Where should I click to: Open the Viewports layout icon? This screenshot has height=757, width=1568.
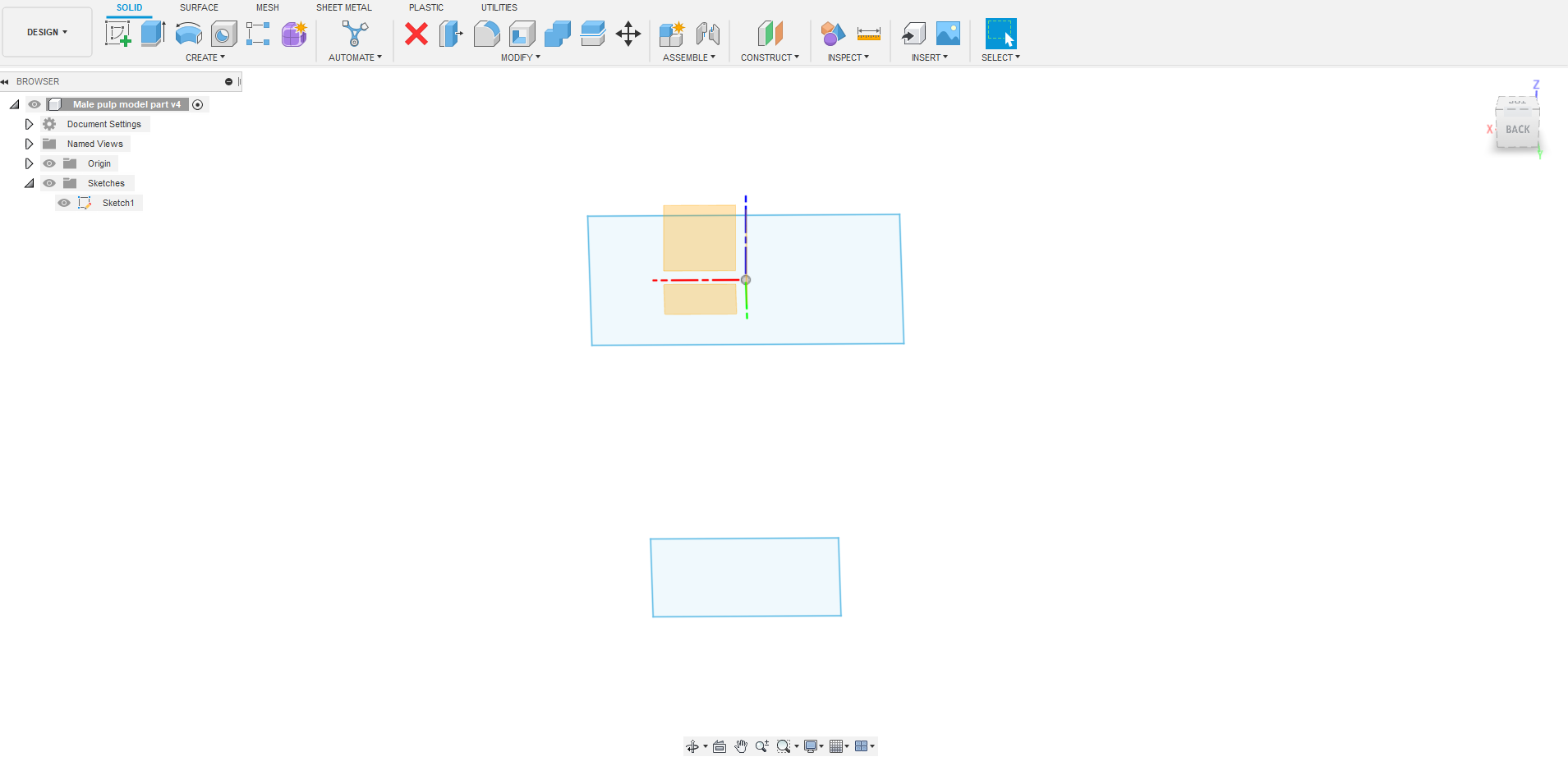[861, 746]
